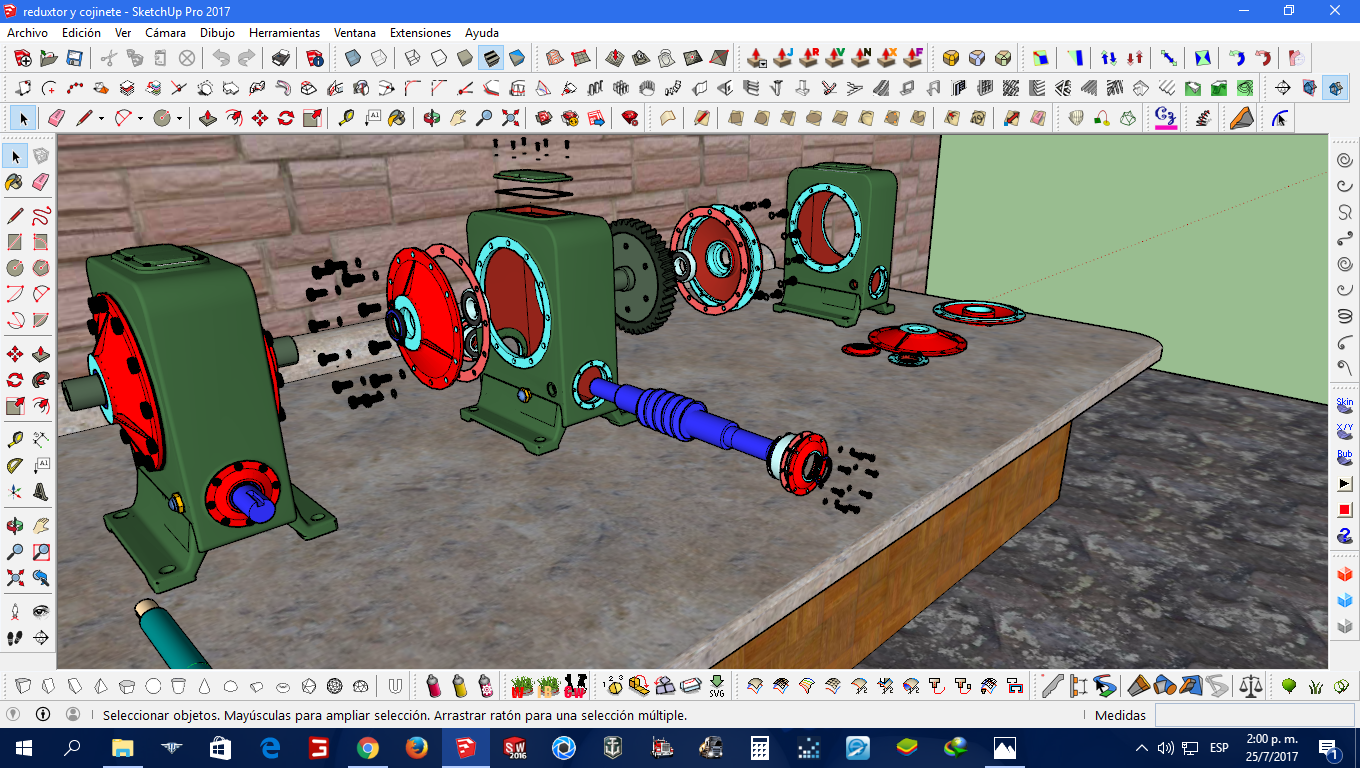Select the Paint Bucket tool in top toolbar
Viewport: 1360px width, 768px height.
[397, 118]
